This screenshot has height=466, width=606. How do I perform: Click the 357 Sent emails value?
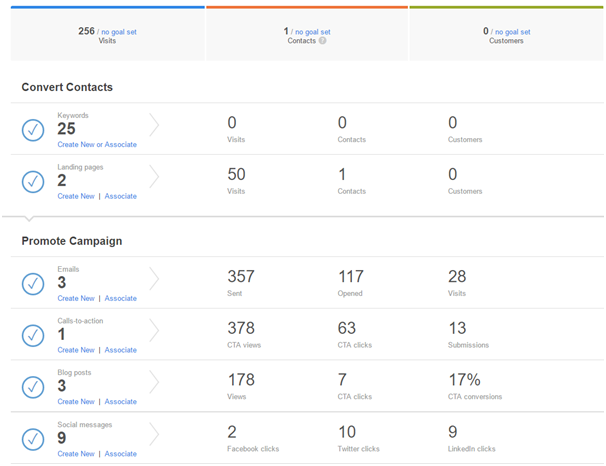[x=241, y=277]
